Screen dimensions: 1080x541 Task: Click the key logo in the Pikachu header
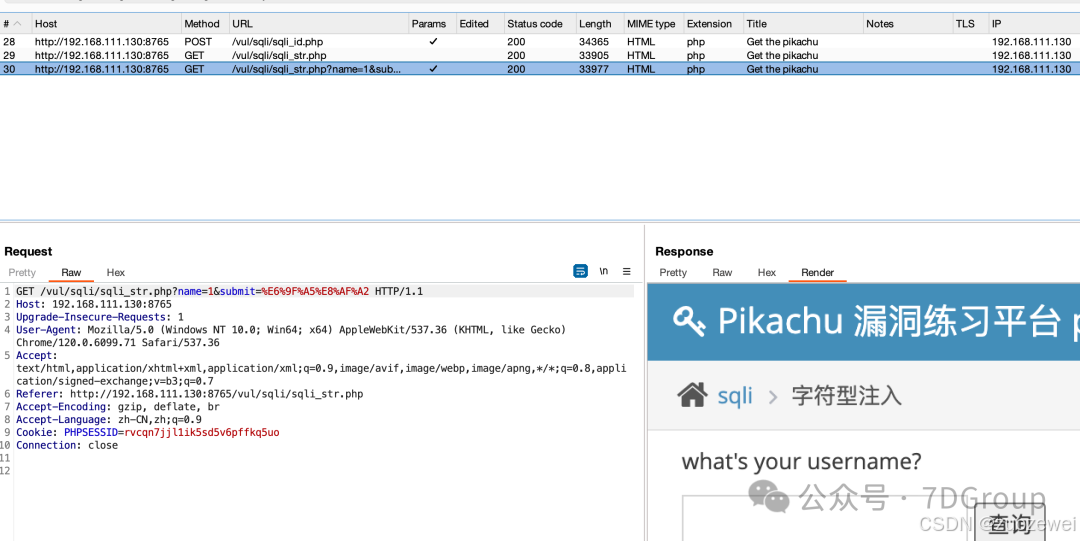pos(689,322)
